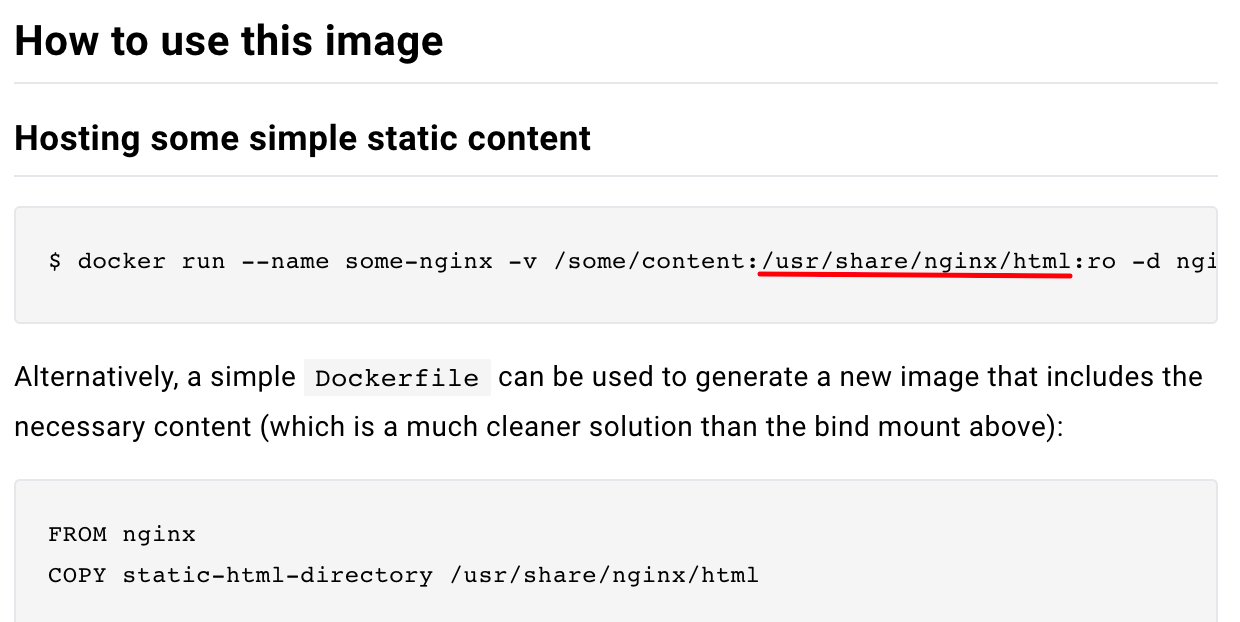Click the /usr/share/nginx/html path in COPY line
This screenshot has width=1240, height=622.
tap(603, 575)
